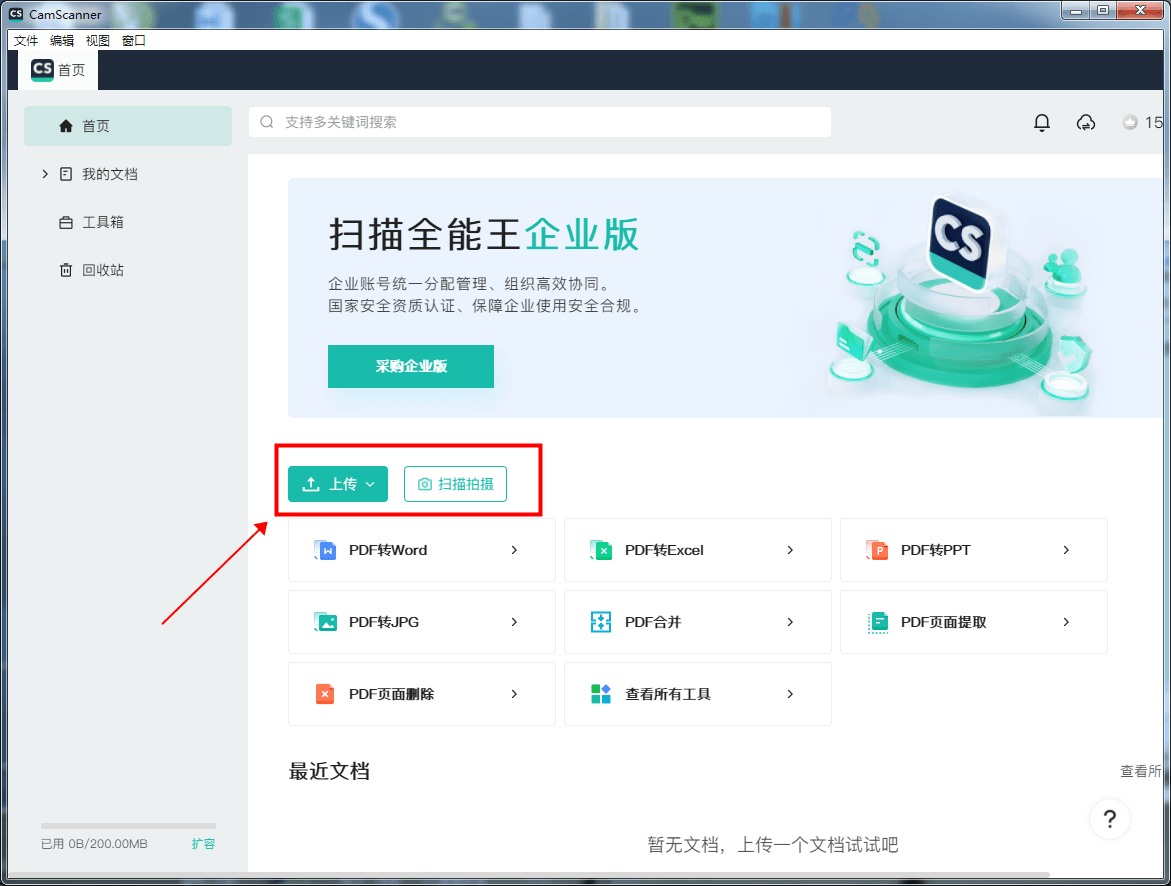
Task: Open the 上传 upload dropdown
Action: [x=336, y=483]
